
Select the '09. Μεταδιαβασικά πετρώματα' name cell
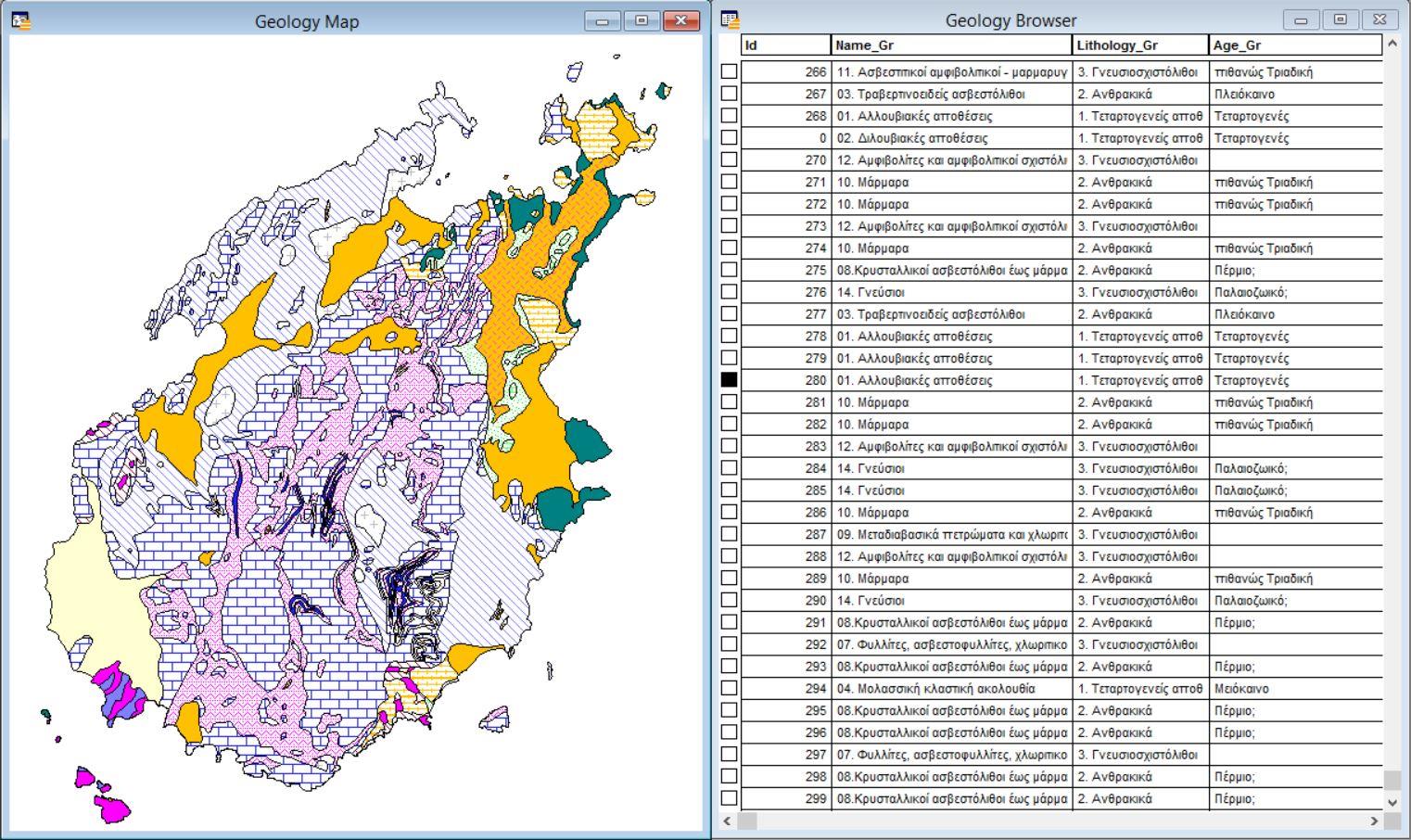(x=951, y=535)
